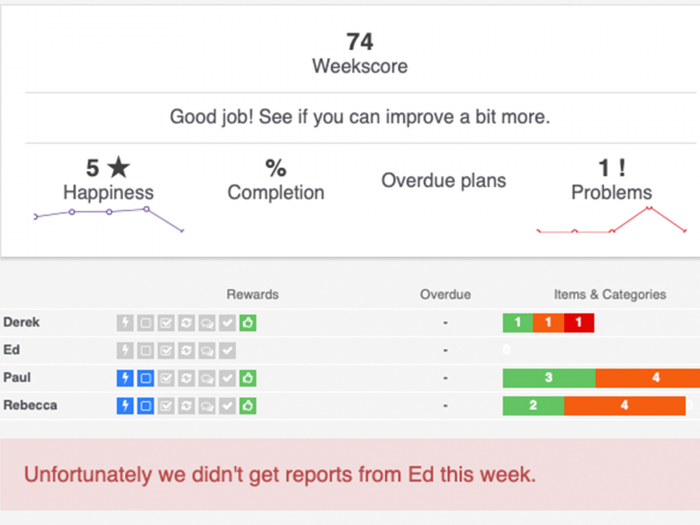Click Paul's green bar showing 3
700x525 pixels.
[x=549, y=378]
